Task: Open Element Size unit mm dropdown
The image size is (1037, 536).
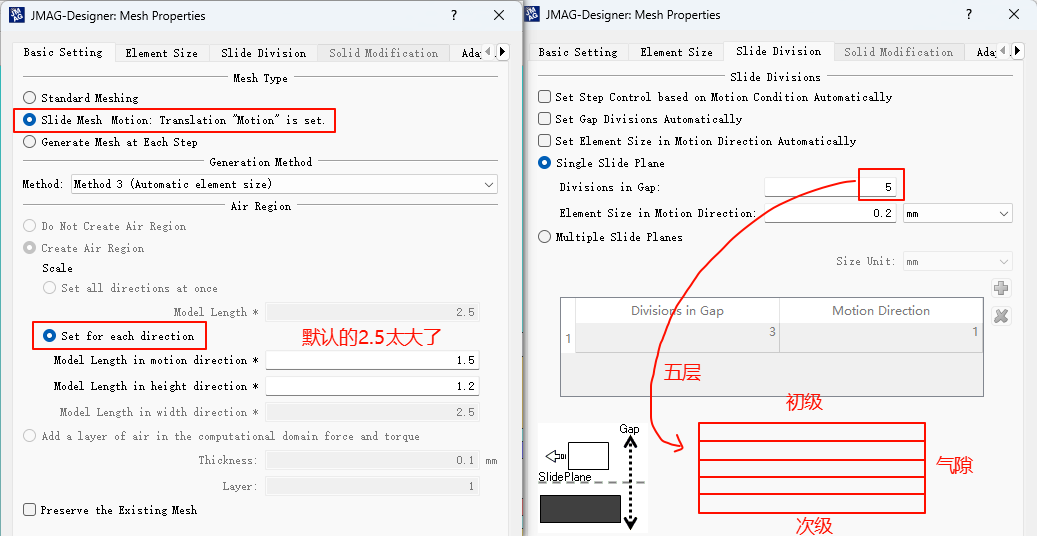Action: [x=957, y=213]
